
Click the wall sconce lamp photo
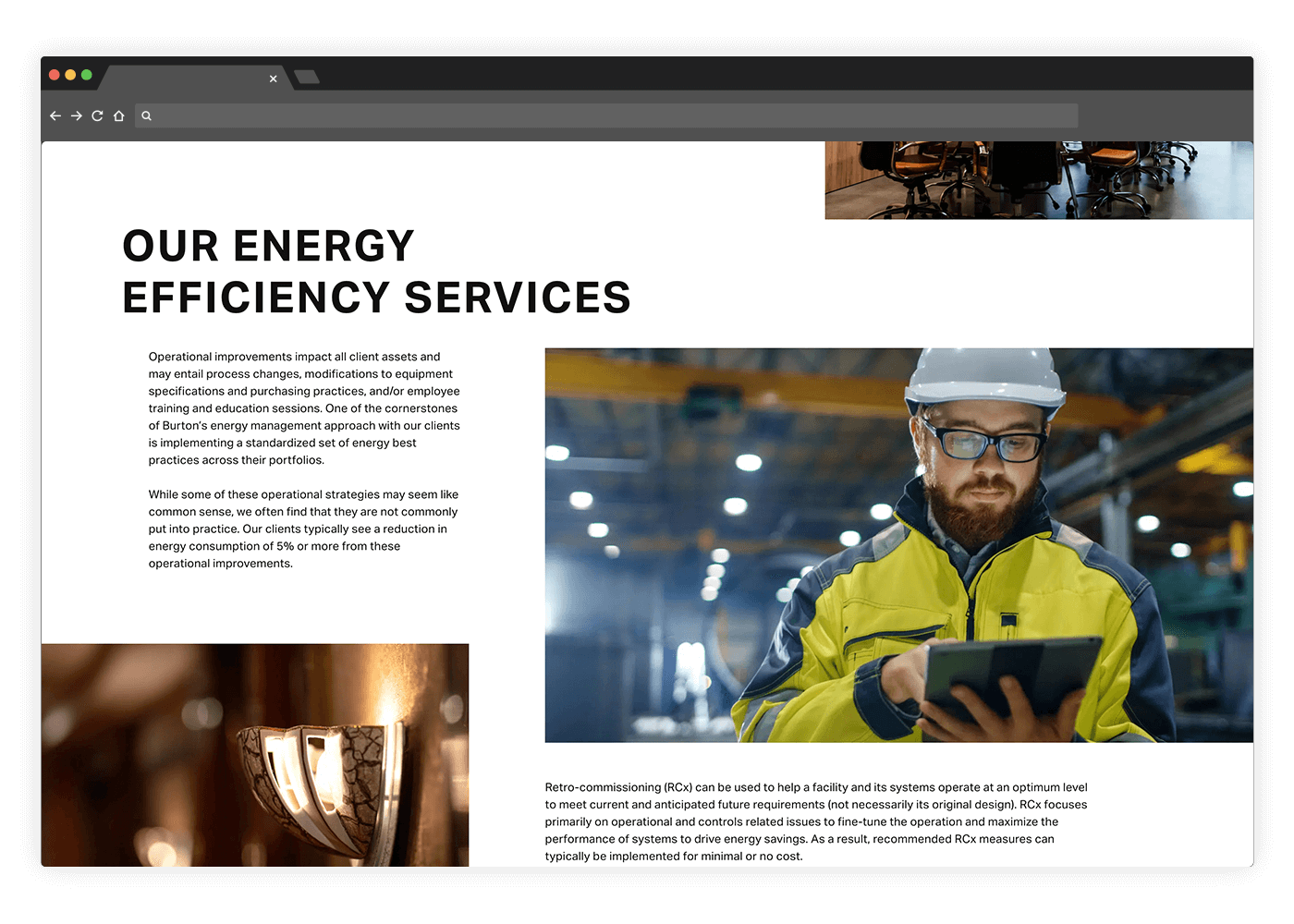(255, 755)
